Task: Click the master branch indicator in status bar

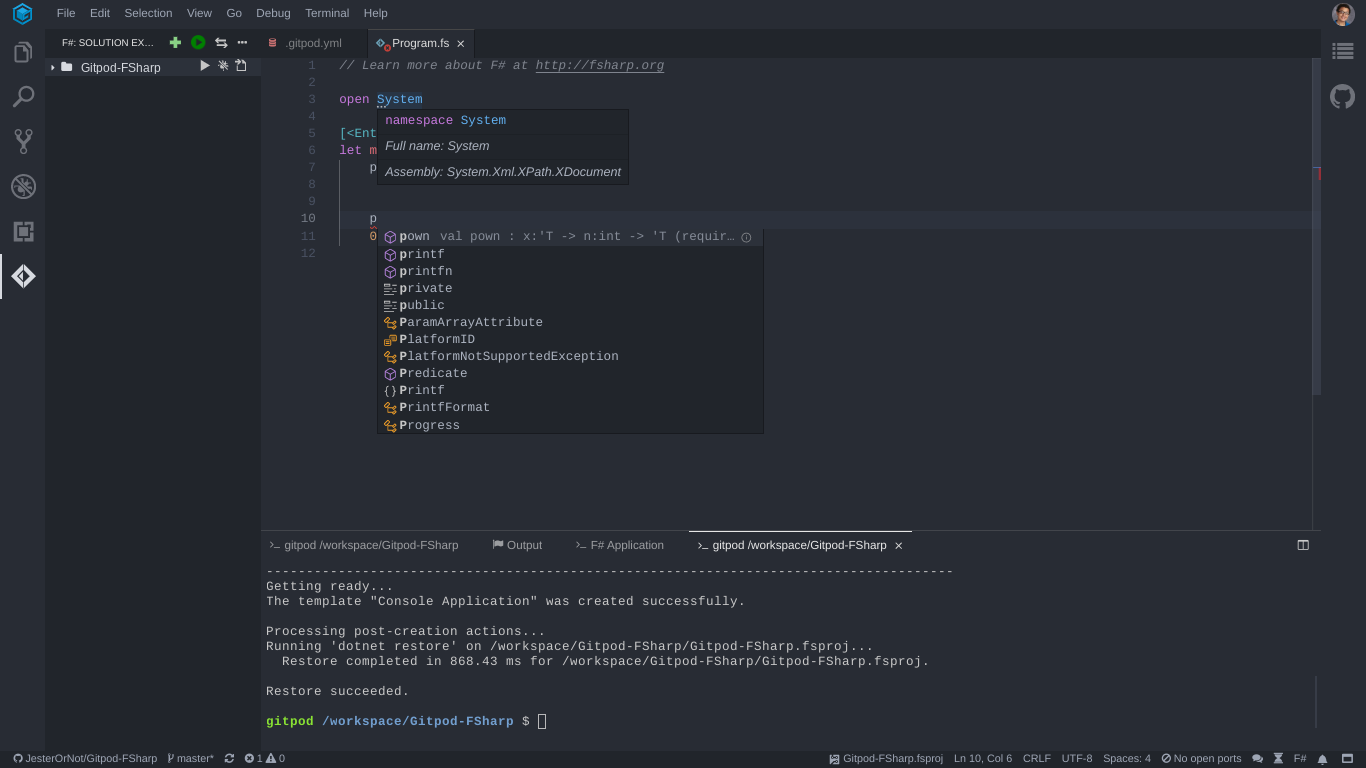Action: point(190,758)
